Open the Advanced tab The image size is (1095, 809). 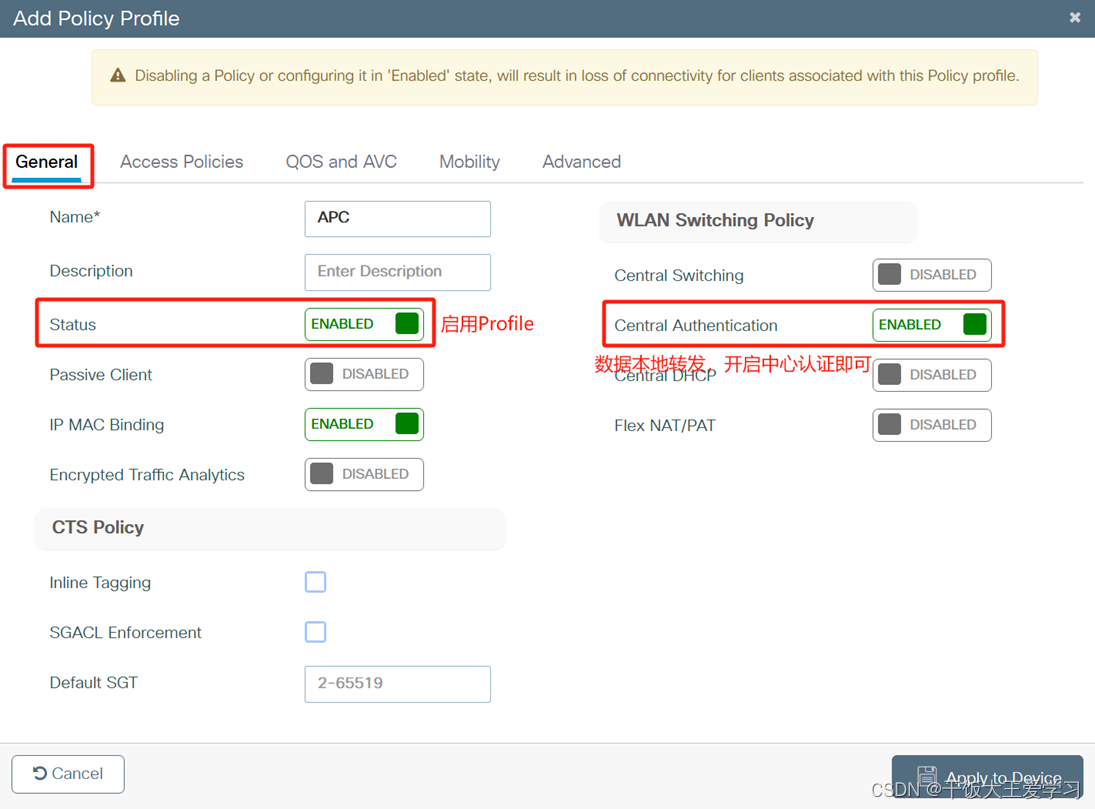click(x=581, y=161)
